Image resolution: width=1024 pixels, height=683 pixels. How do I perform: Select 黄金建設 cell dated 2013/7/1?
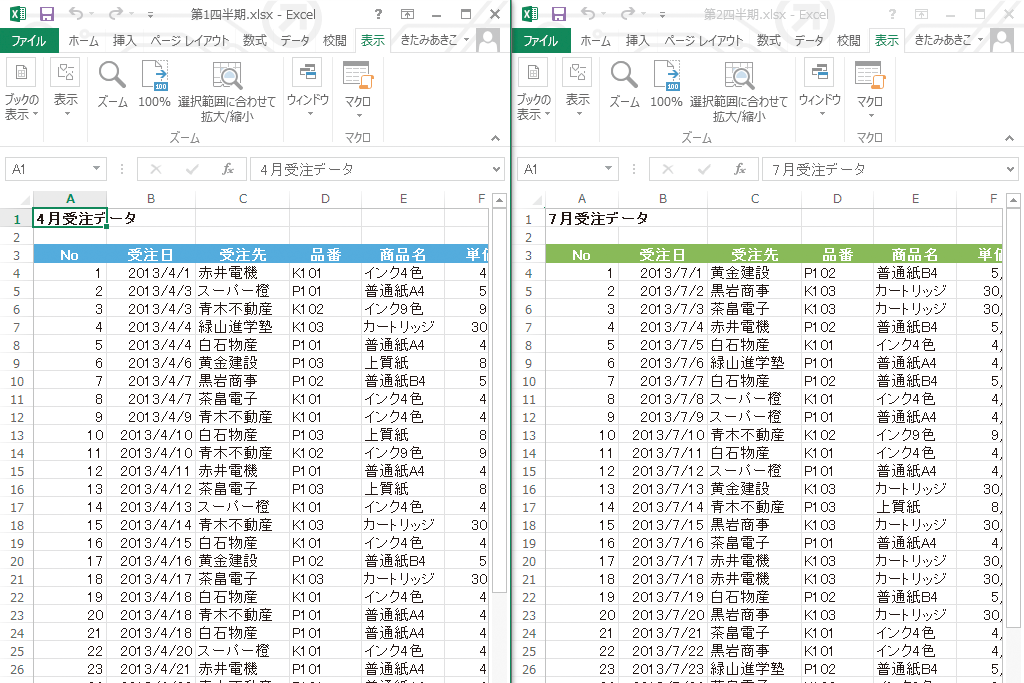click(x=755, y=273)
